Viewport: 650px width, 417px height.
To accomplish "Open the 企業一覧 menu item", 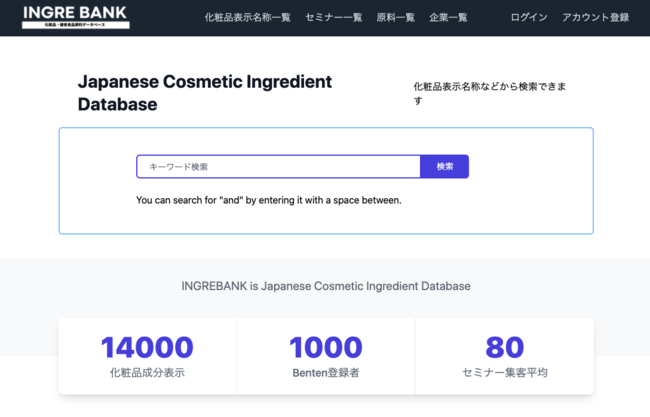I will point(448,17).
